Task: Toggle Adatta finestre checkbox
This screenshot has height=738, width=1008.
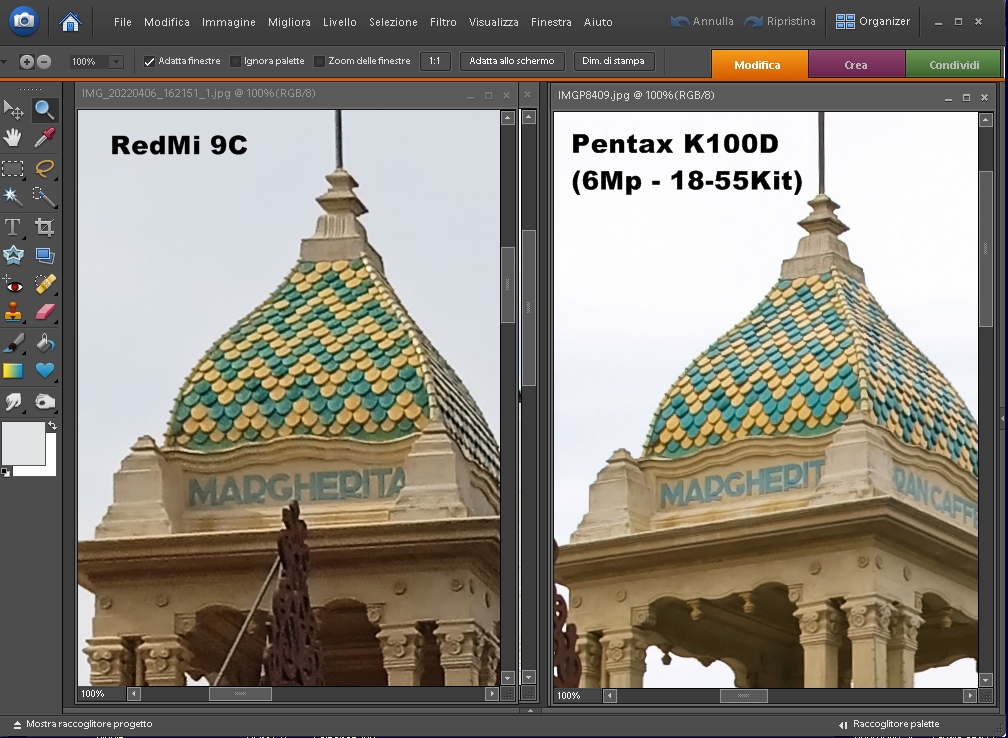Action: pyautogui.click(x=149, y=62)
